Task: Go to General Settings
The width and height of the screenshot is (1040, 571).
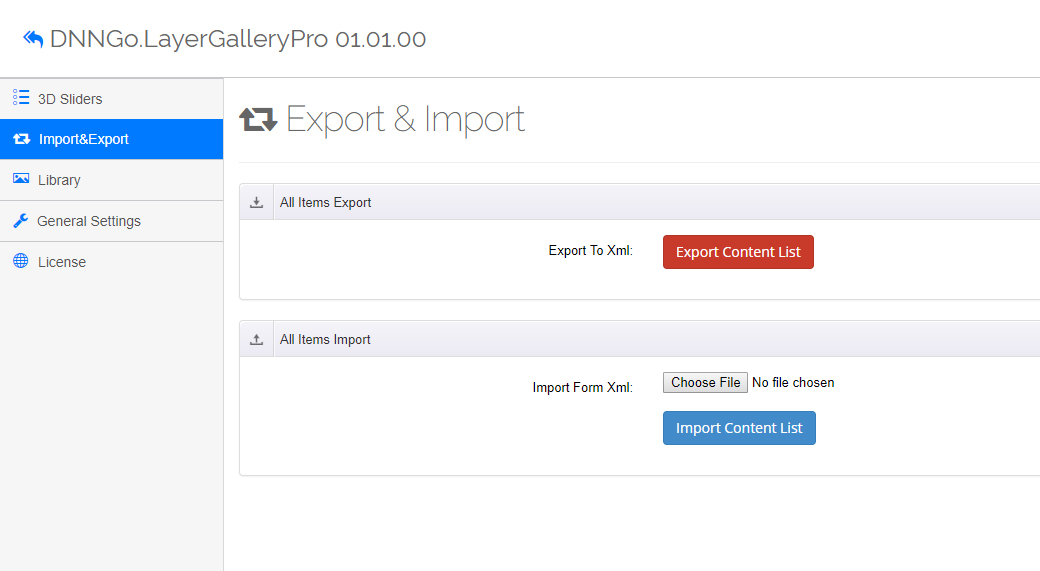Action: click(x=111, y=221)
